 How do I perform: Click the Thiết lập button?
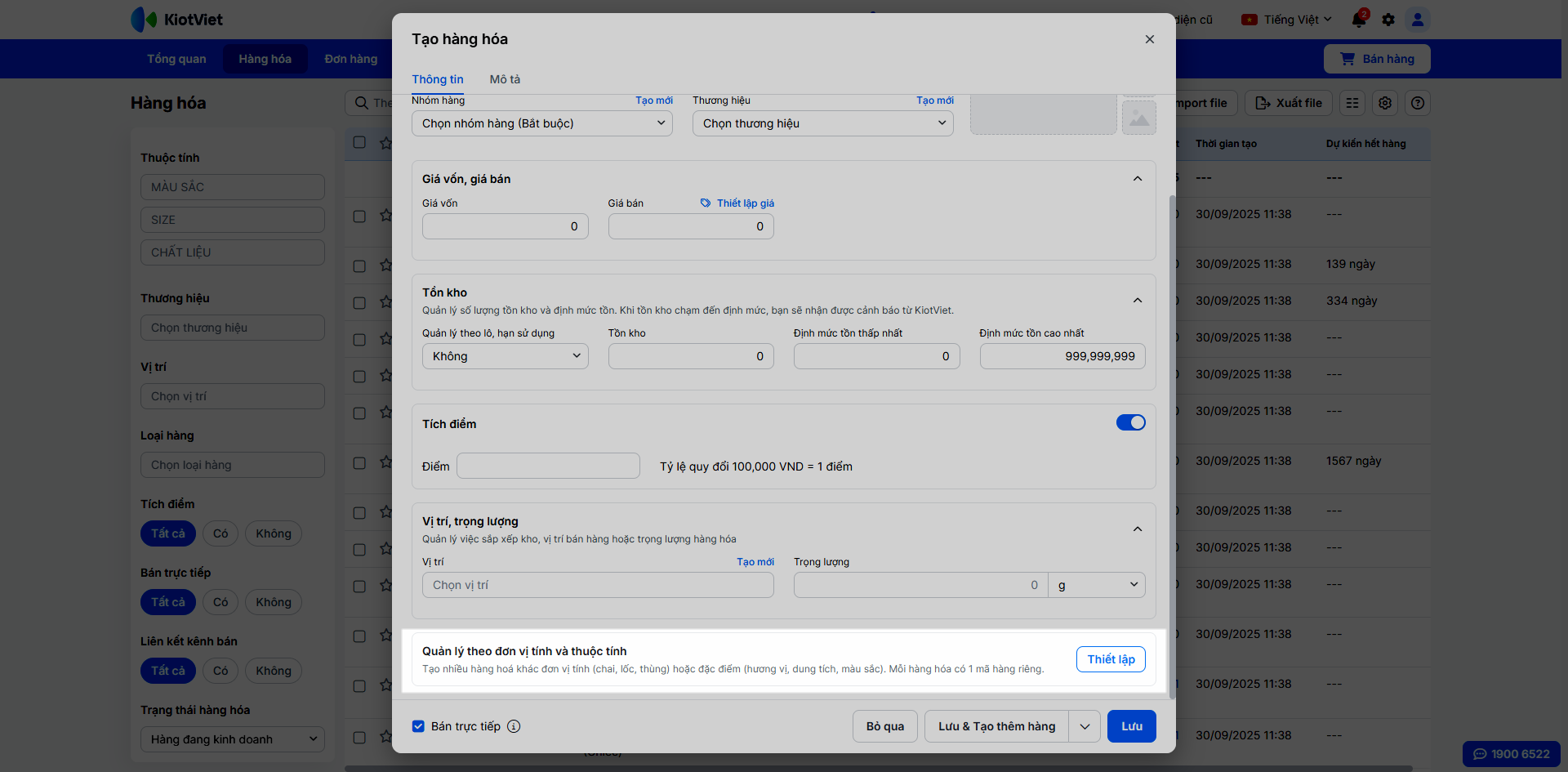(x=1111, y=659)
